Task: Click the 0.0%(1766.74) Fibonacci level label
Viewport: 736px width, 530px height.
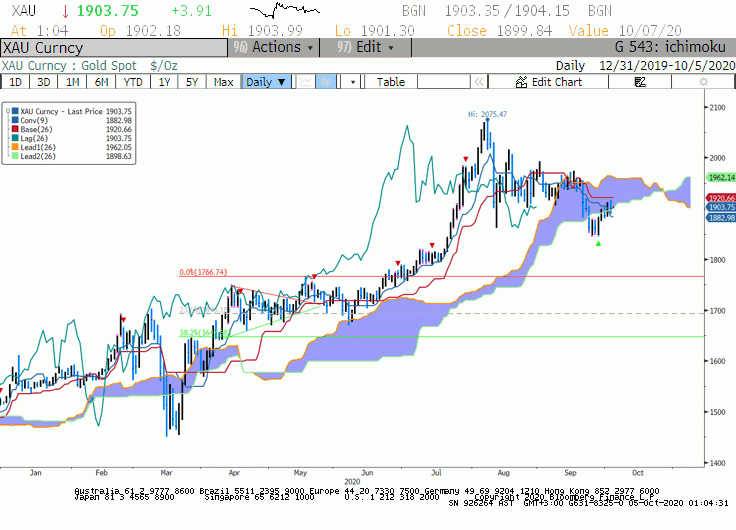Action: (x=203, y=272)
